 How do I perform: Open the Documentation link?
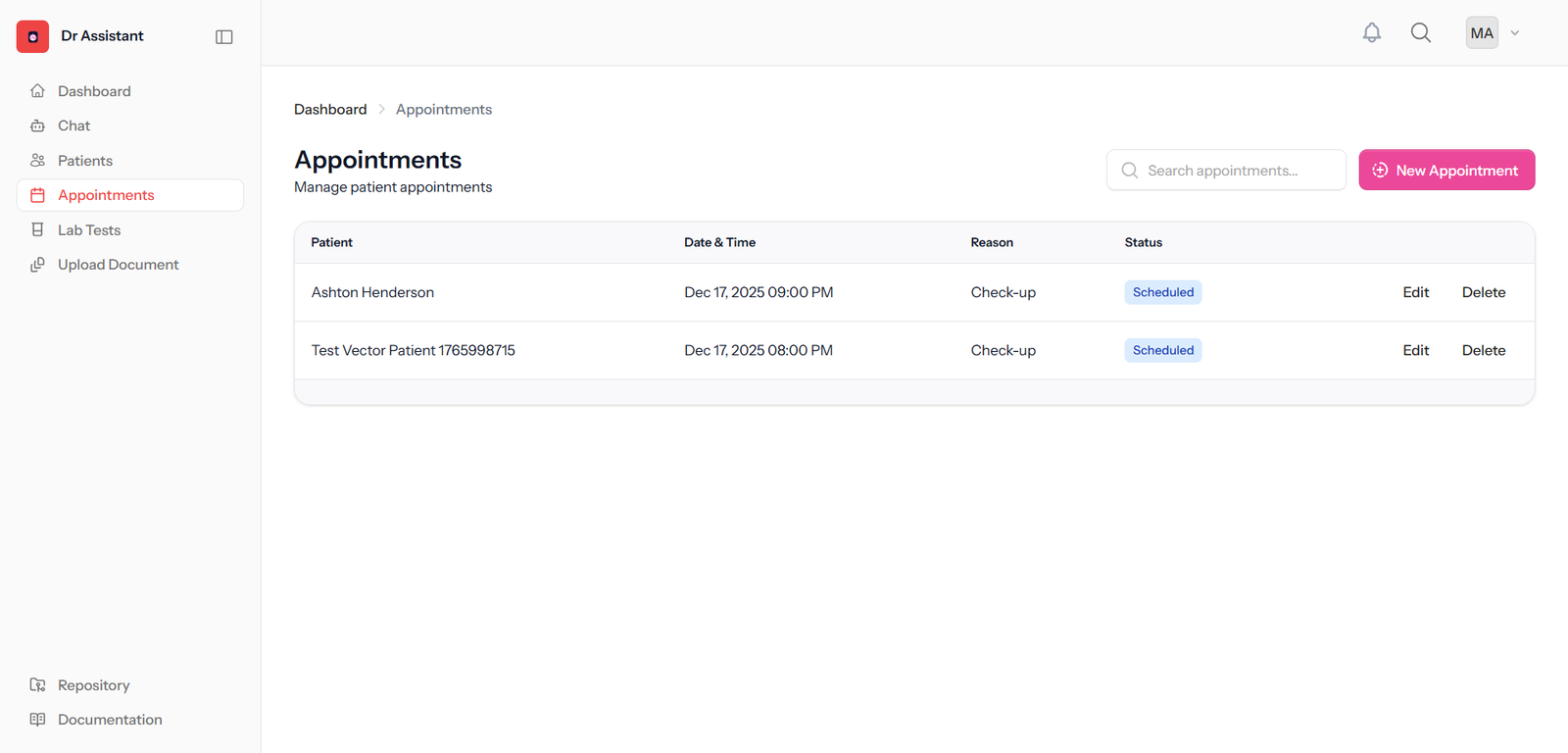pos(130,720)
